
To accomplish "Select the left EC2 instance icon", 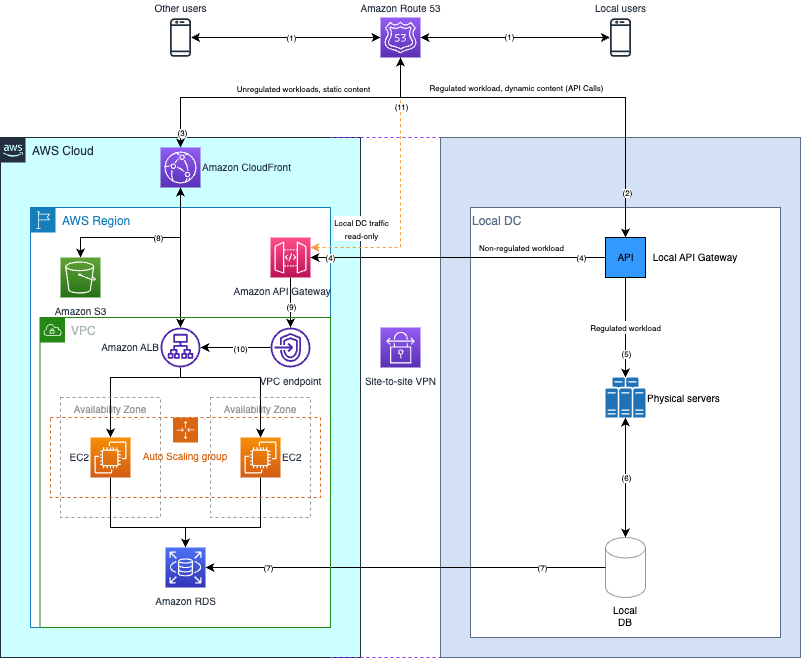I will click(110, 457).
